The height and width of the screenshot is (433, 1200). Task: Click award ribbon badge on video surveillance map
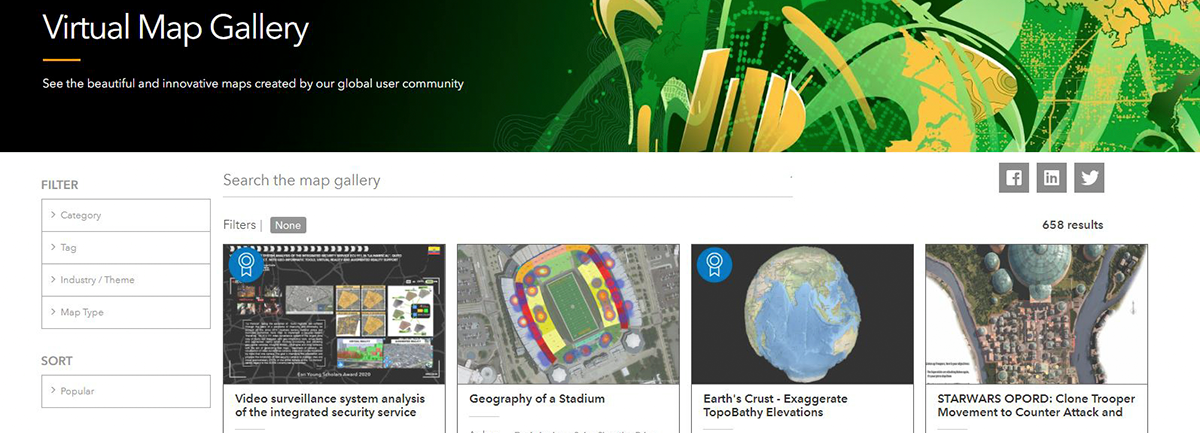point(244,265)
